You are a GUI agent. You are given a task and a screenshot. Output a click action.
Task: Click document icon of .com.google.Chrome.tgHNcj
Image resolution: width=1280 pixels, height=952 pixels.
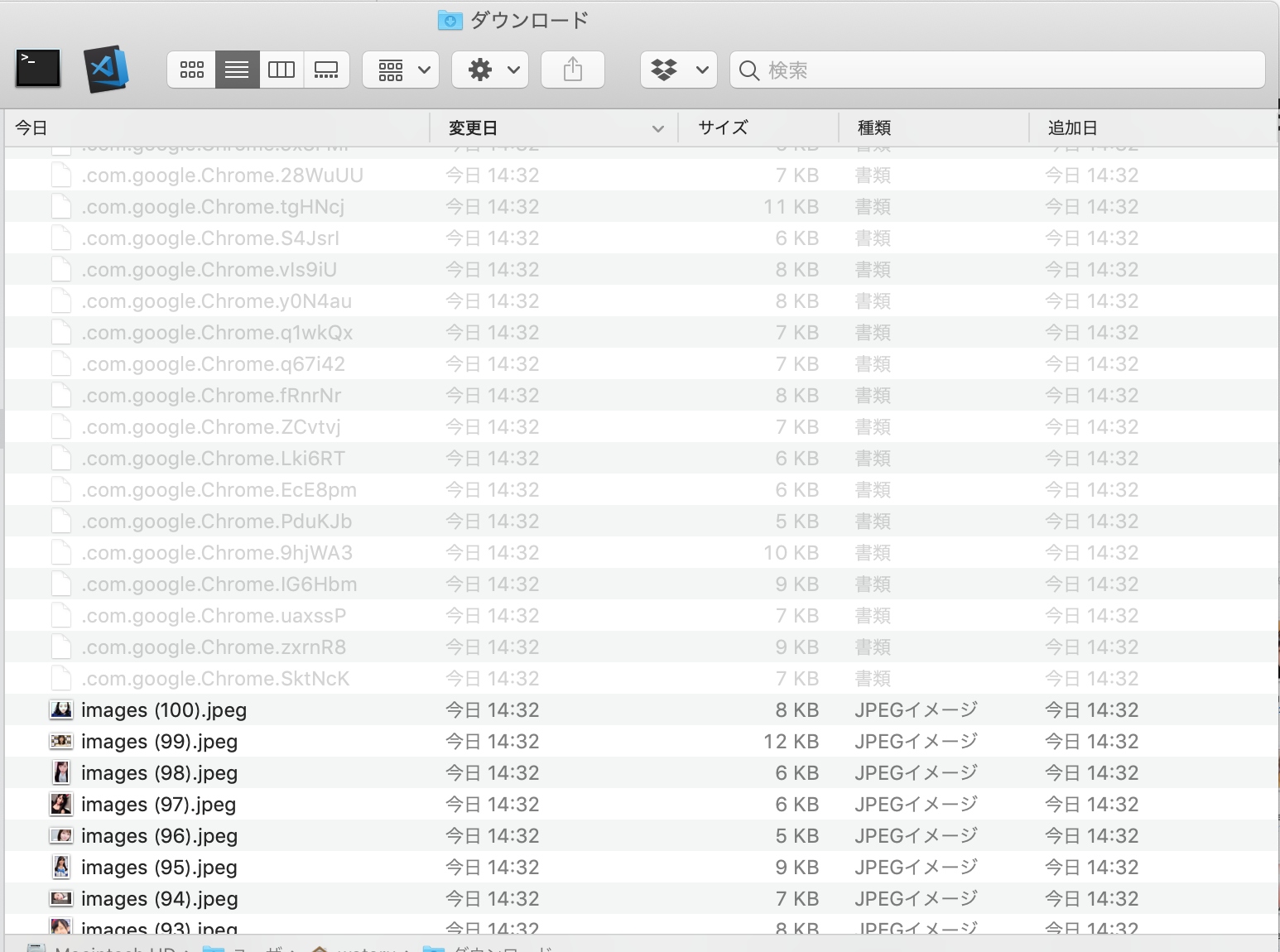click(x=61, y=206)
